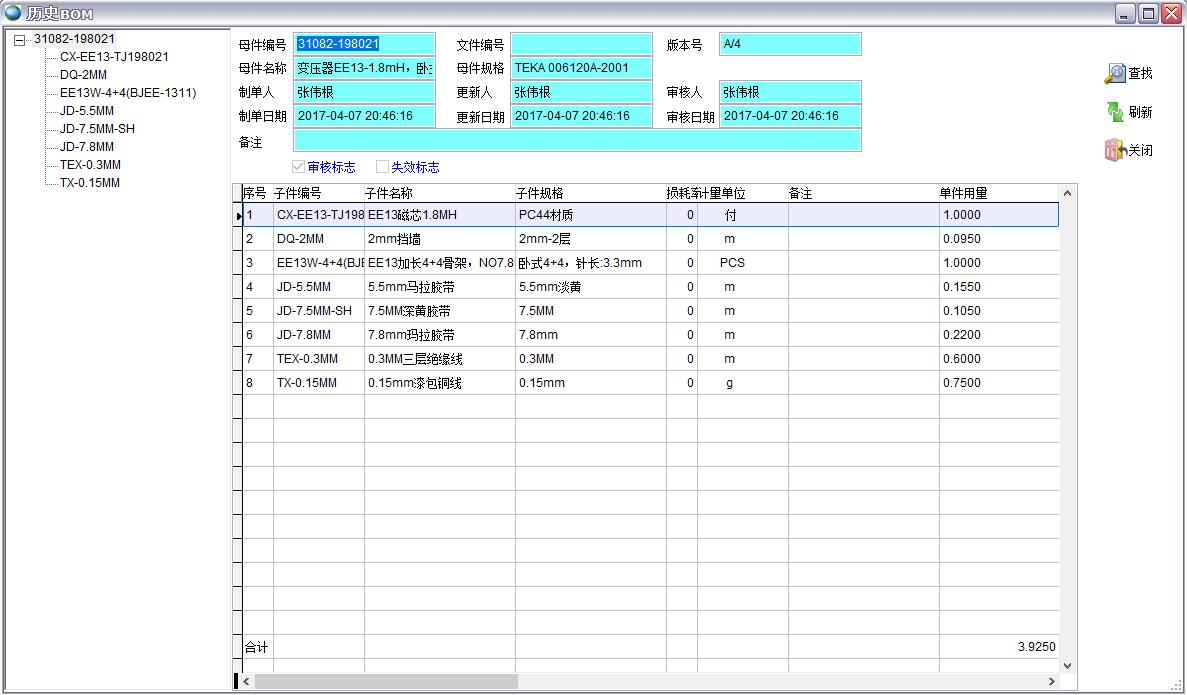Click the 关闭 exit door icon
This screenshot has width=1187, height=695.
click(x=1115, y=150)
